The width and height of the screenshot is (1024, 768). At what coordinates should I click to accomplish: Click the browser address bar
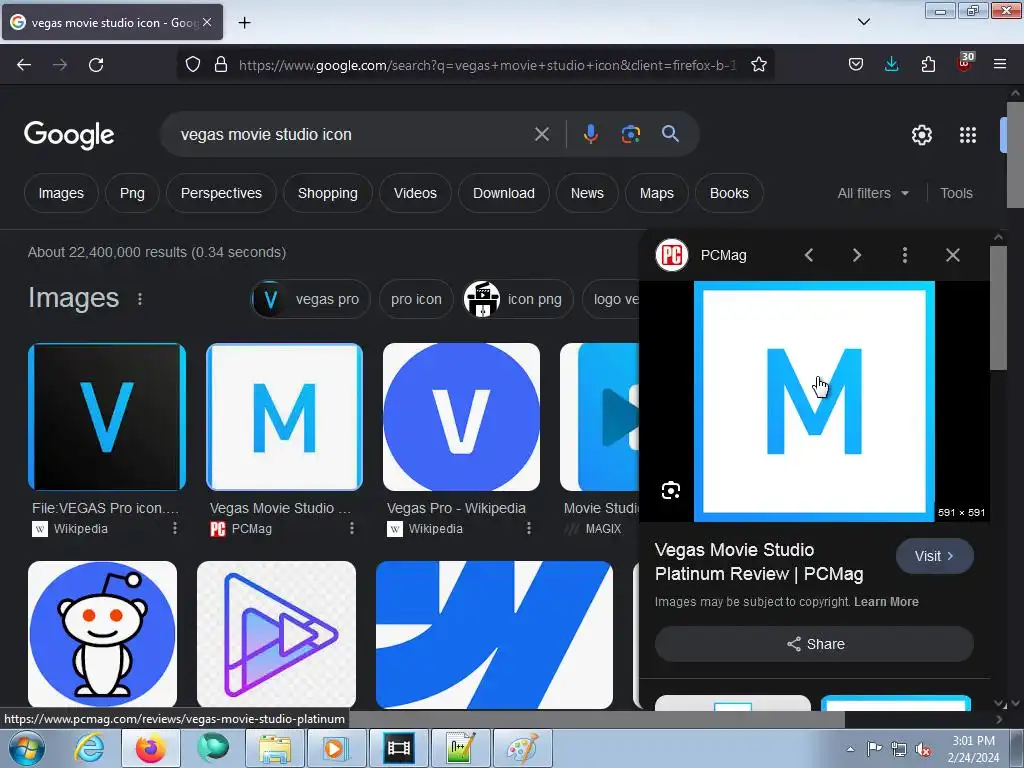click(x=487, y=65)
